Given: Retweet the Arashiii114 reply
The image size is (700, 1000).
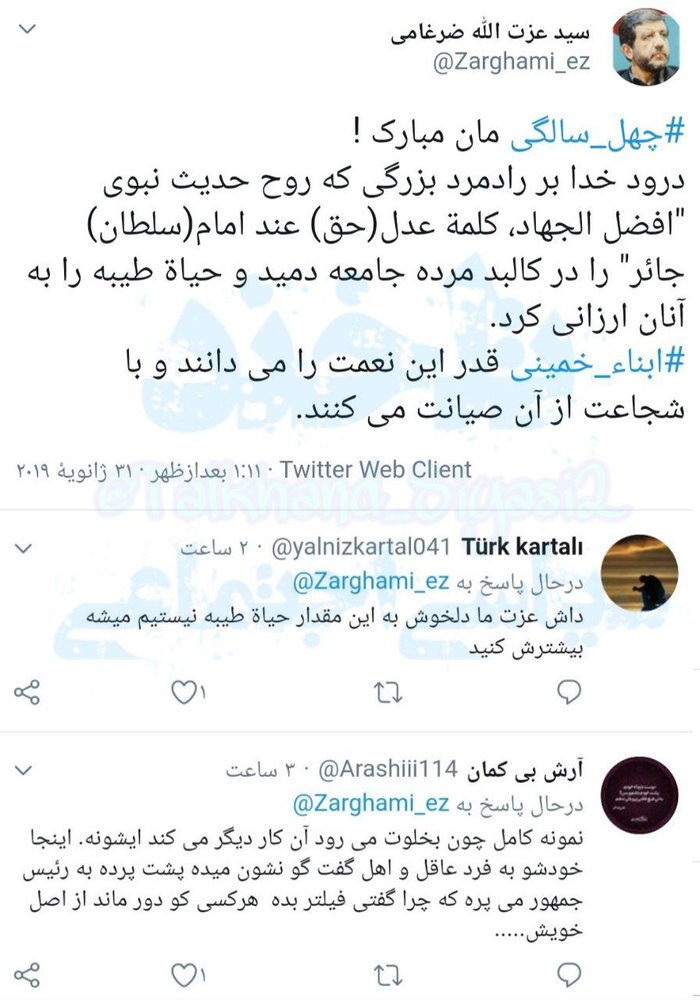Looking at the screenshot, I should (388, 975).
